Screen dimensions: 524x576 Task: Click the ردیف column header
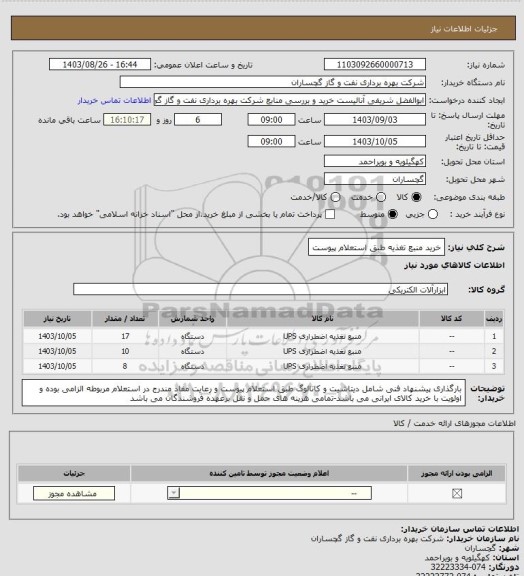pos(494,318)
